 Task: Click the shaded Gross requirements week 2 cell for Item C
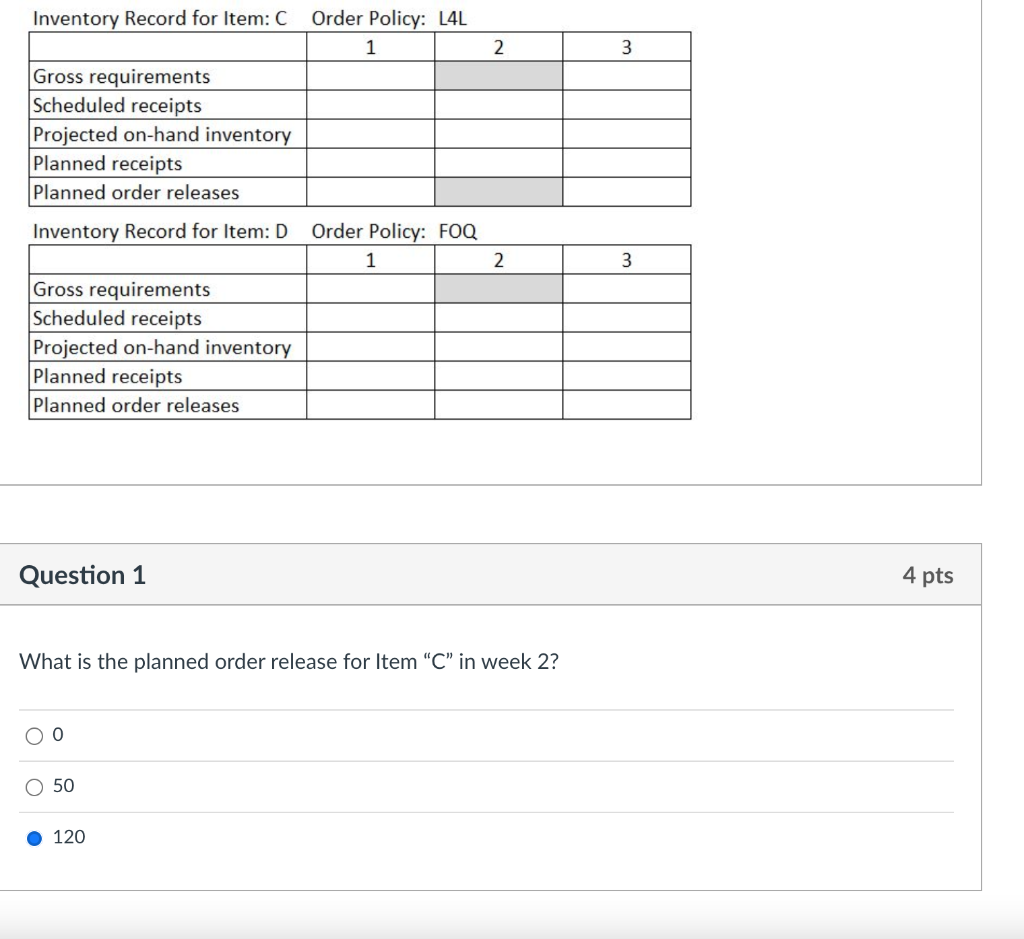click(499, 75)
